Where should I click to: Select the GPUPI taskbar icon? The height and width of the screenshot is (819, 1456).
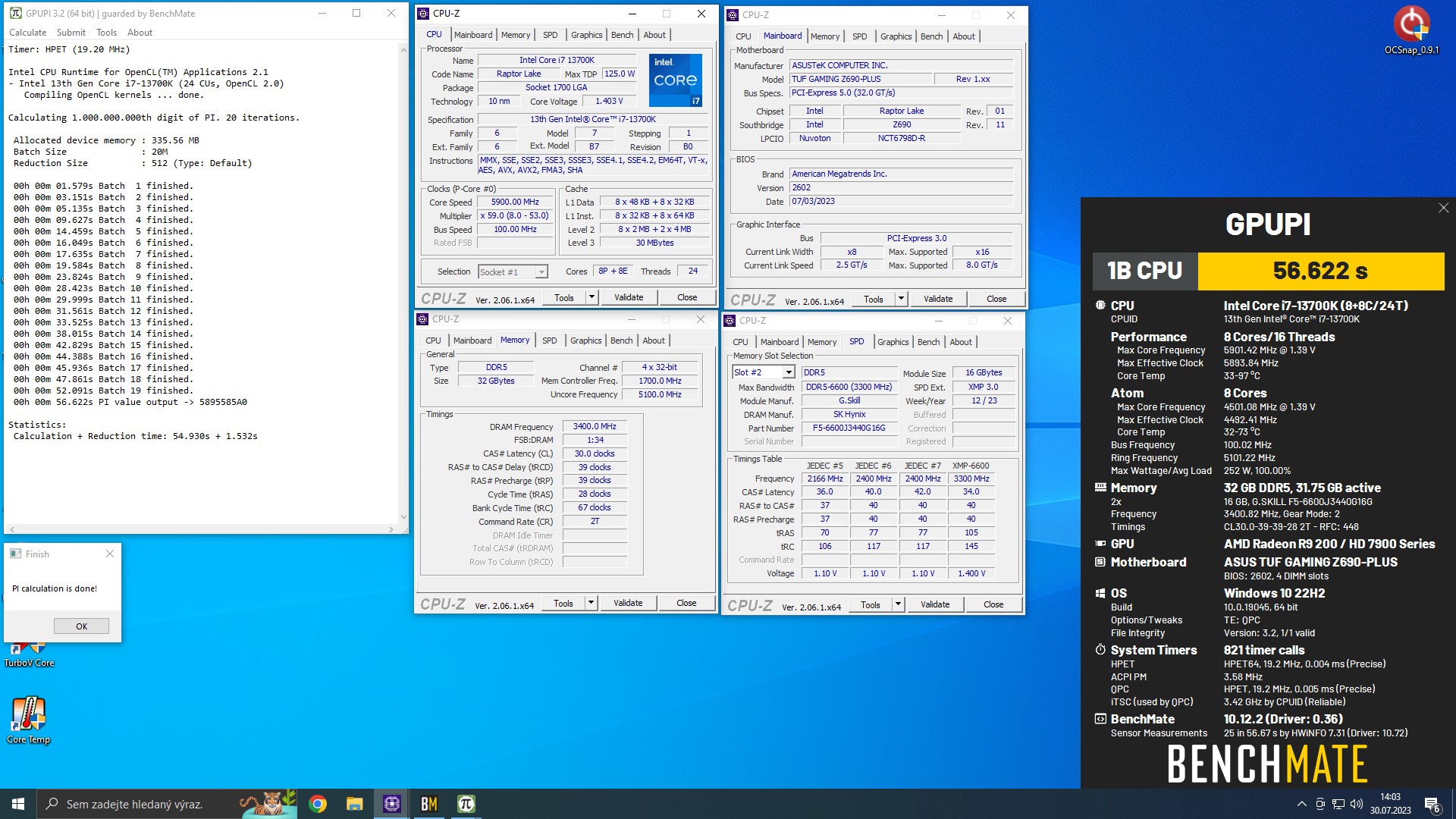(x=466, y=804)
